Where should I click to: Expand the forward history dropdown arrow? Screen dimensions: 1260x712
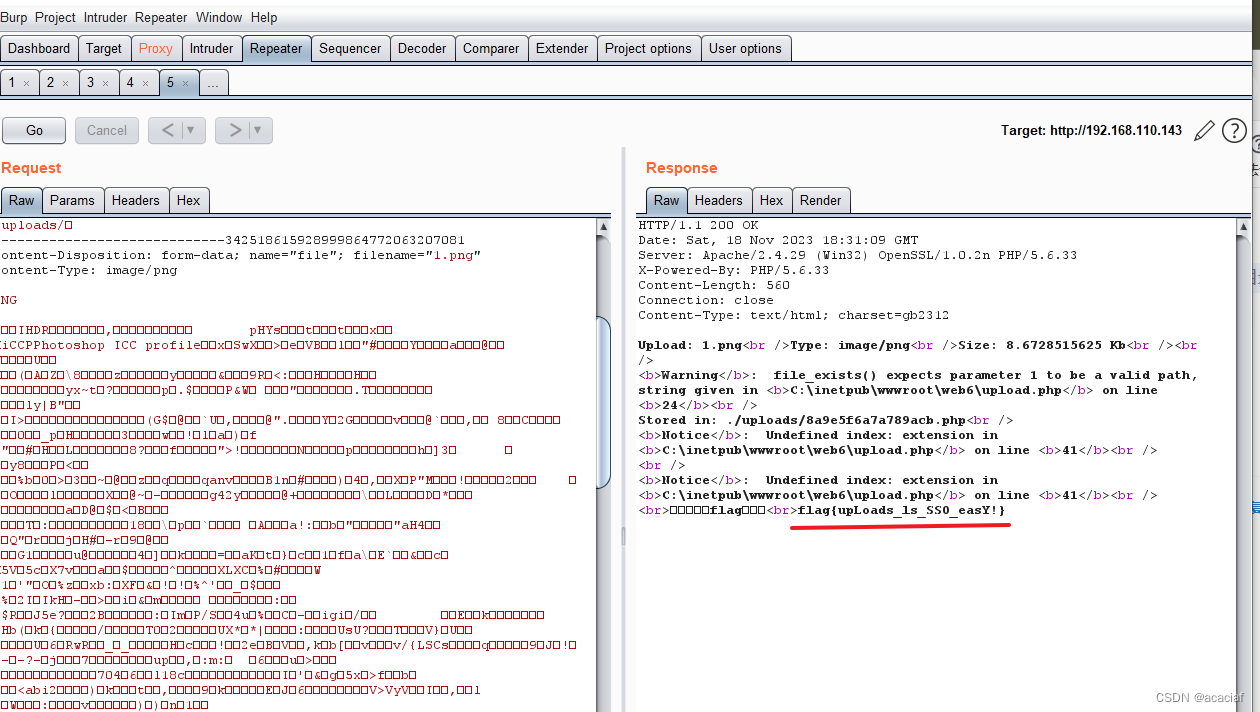[x=258, y=130]
